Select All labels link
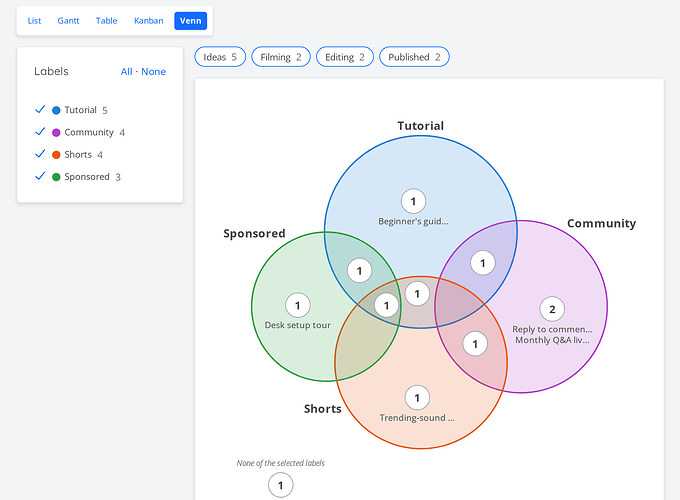This screenshot has width=680, height=500. tap(127, 72)
